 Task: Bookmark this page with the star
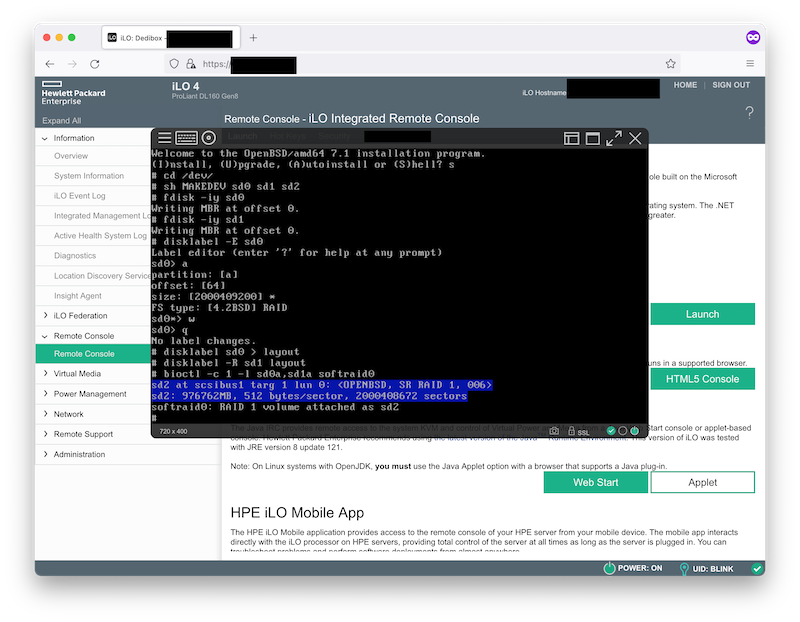click(670, 64)
